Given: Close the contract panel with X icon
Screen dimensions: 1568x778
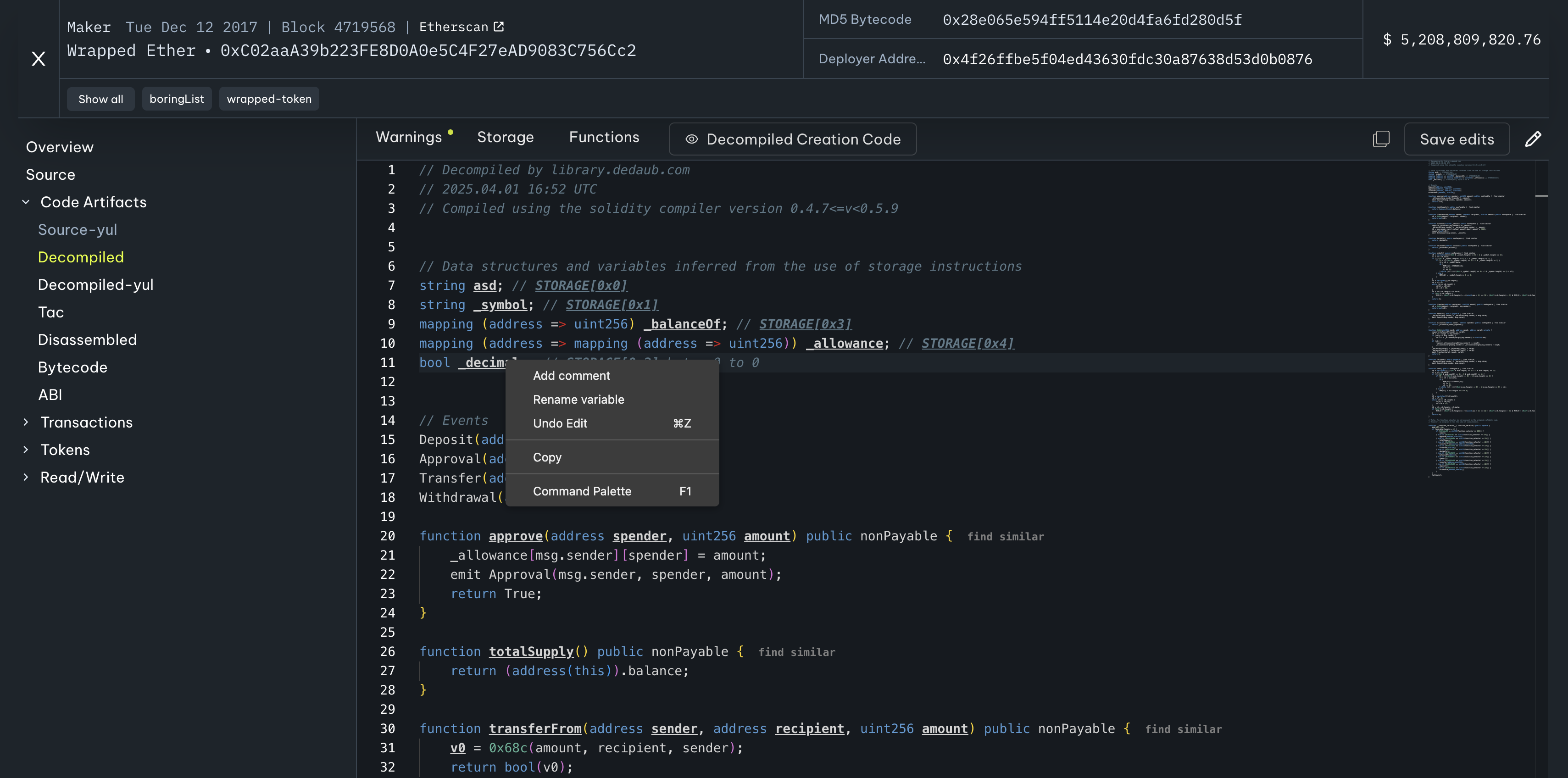Looking at the screenshot, I should click(x=39, y=58).
